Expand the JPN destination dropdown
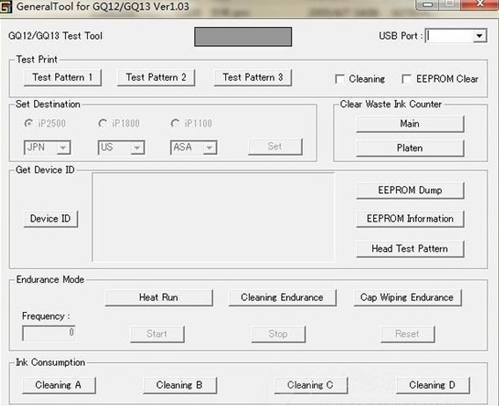499x406 pixels. pyautogui.click(x=63, y=147)
